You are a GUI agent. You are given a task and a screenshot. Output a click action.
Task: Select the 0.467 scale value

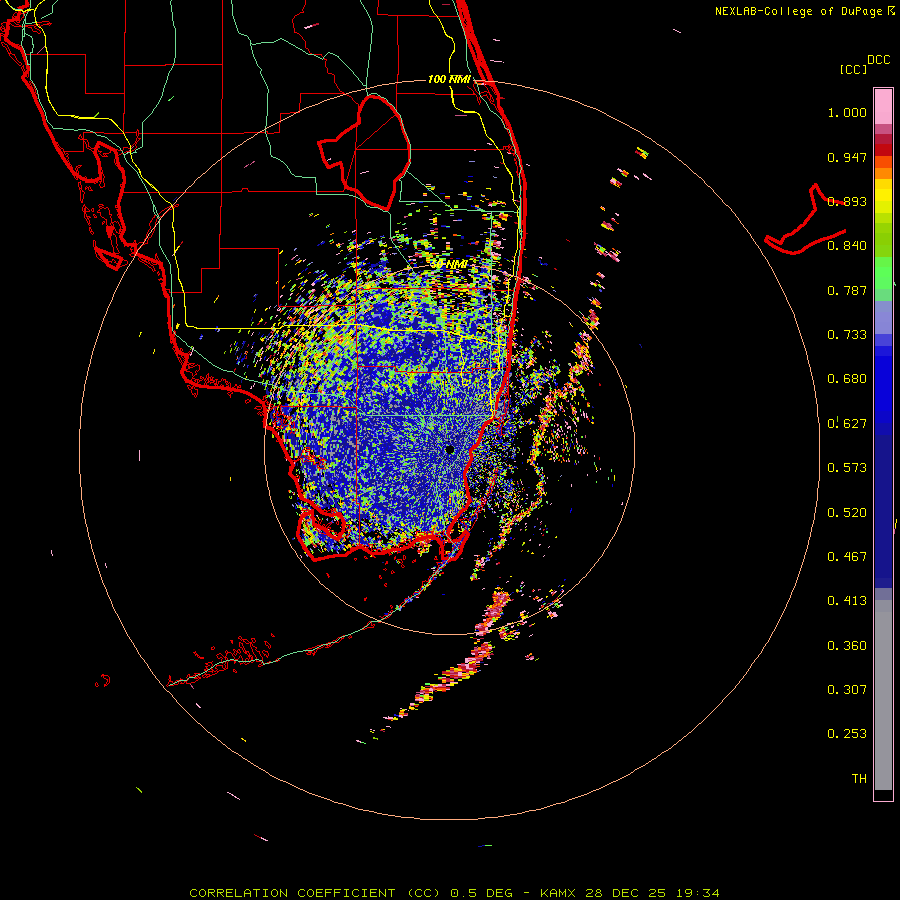tap(847, 557)
